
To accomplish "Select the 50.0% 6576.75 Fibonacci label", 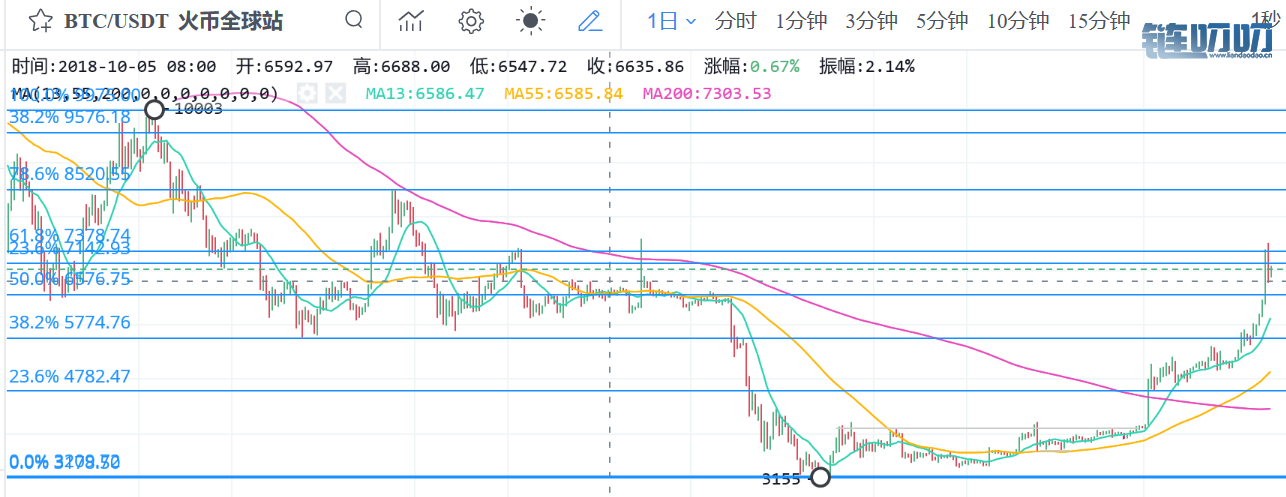I will pos(70,279).
